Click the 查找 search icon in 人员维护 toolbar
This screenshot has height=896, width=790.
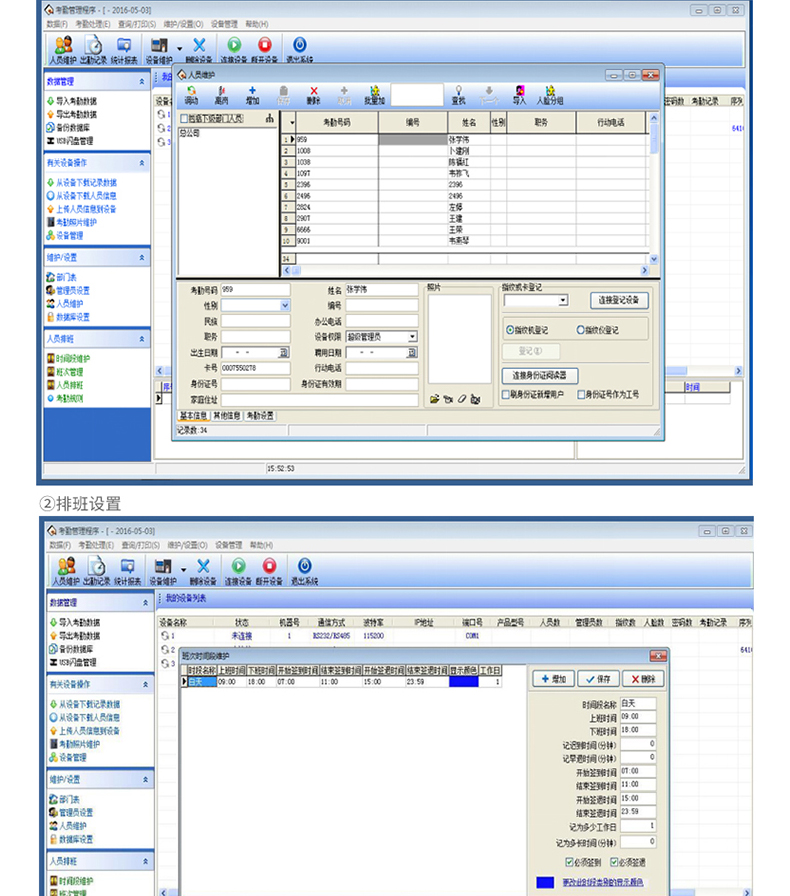click(x=458, y=92)
